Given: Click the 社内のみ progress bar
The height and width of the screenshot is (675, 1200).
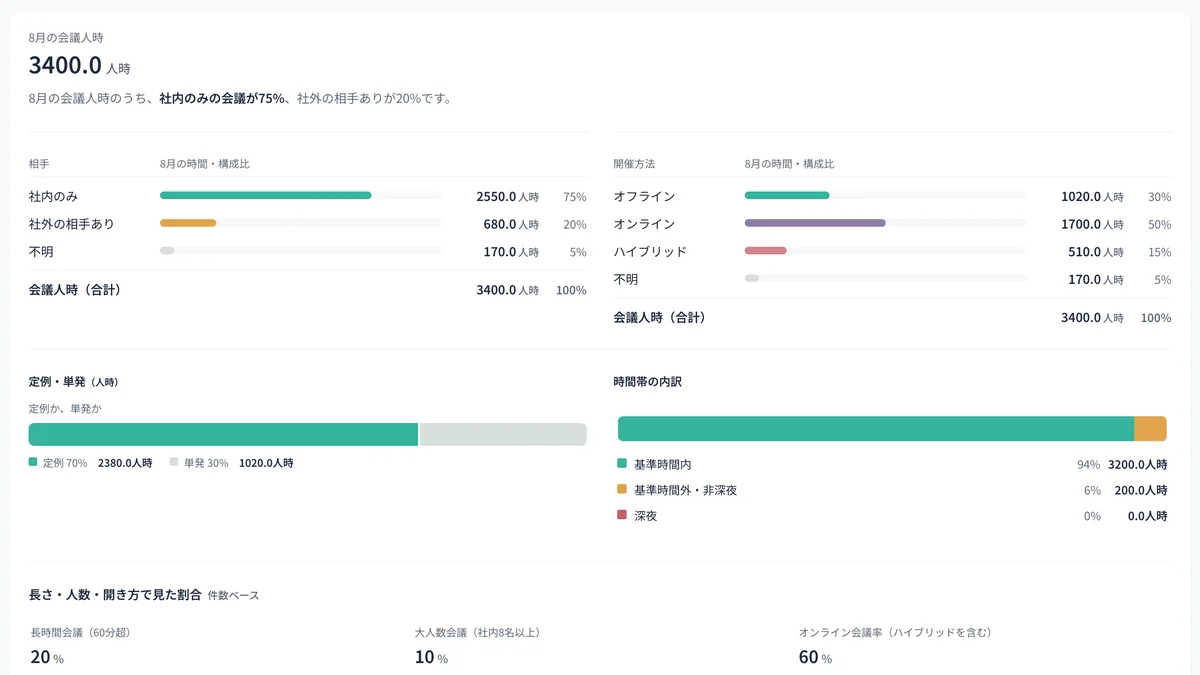Looking at the screenshot, I should click(300, 196).
